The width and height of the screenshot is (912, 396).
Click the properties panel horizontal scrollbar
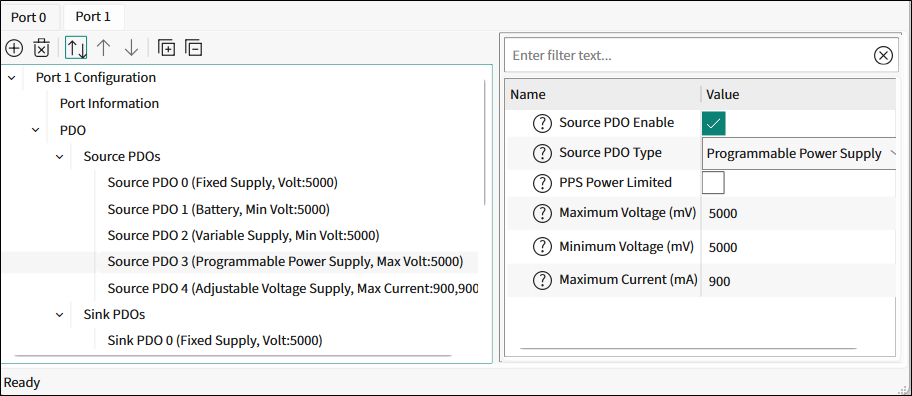[688, 349]
